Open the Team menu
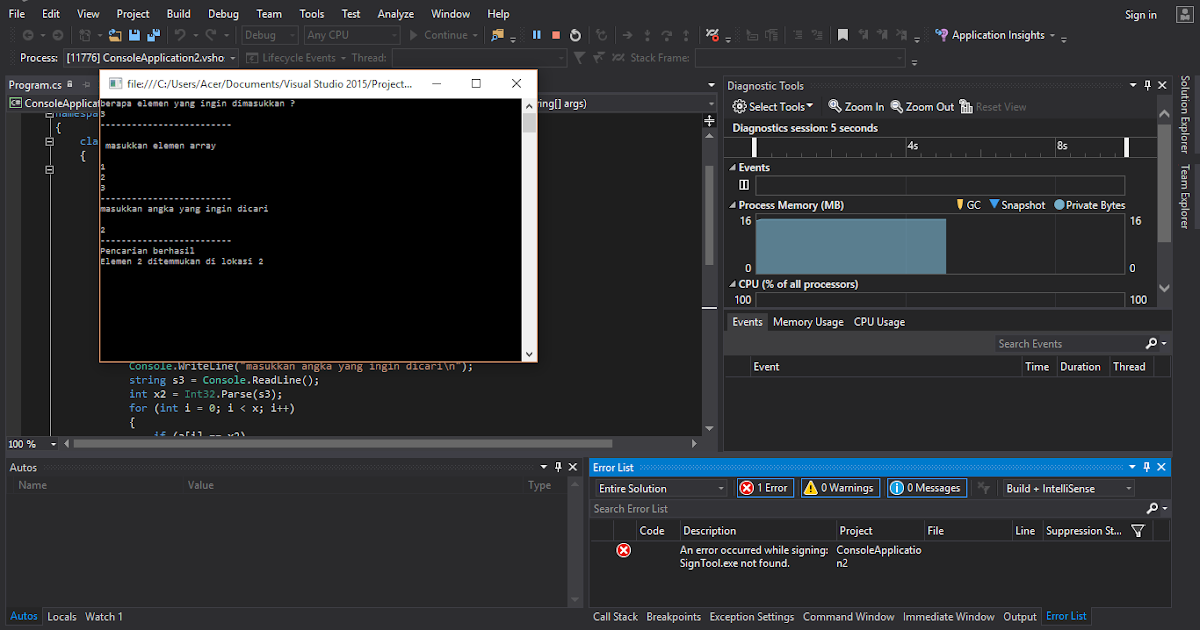The width and height of the screenshot is (1200, 630). pyautogui.click(x=268, y=14)
